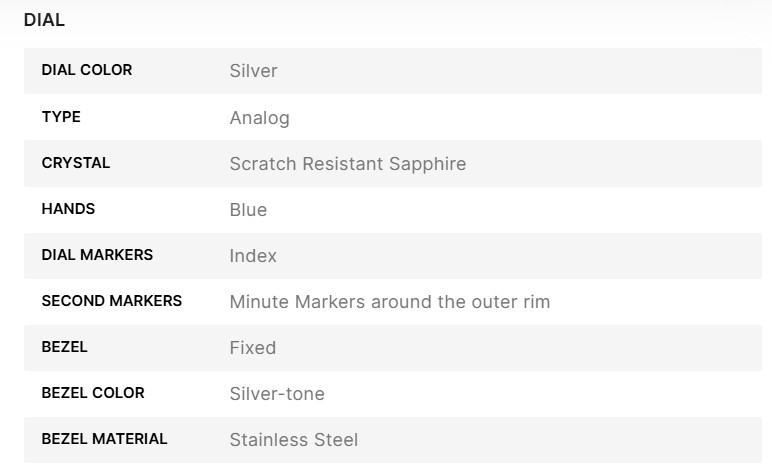Select the Blue hands value
This screenshot has width=772, height=469.
click(x=248, y=210)
